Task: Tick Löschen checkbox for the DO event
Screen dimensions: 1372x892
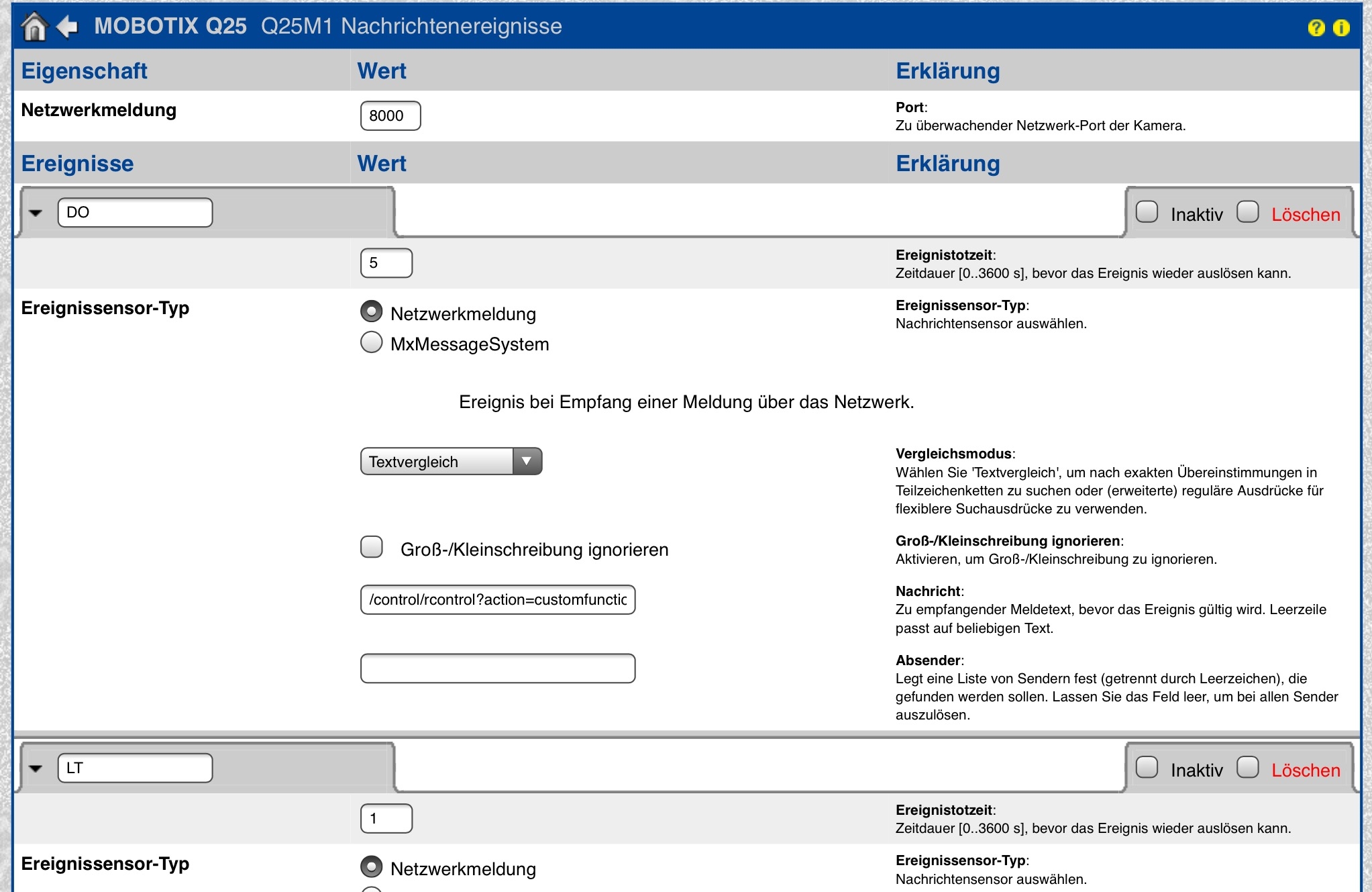Action: click(1247, 212)
